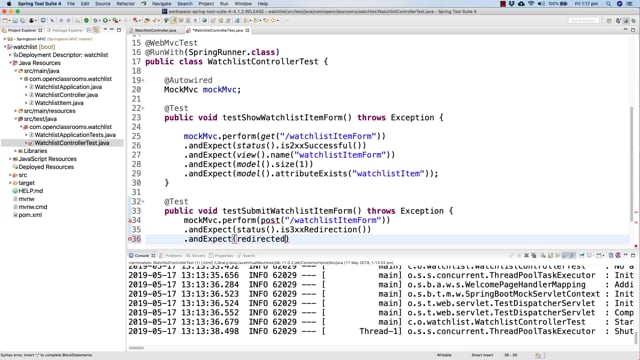Viewport: 640px width, 360px height.
Task: Click Collapse All icon in Project Explorer
Action: 89,30
